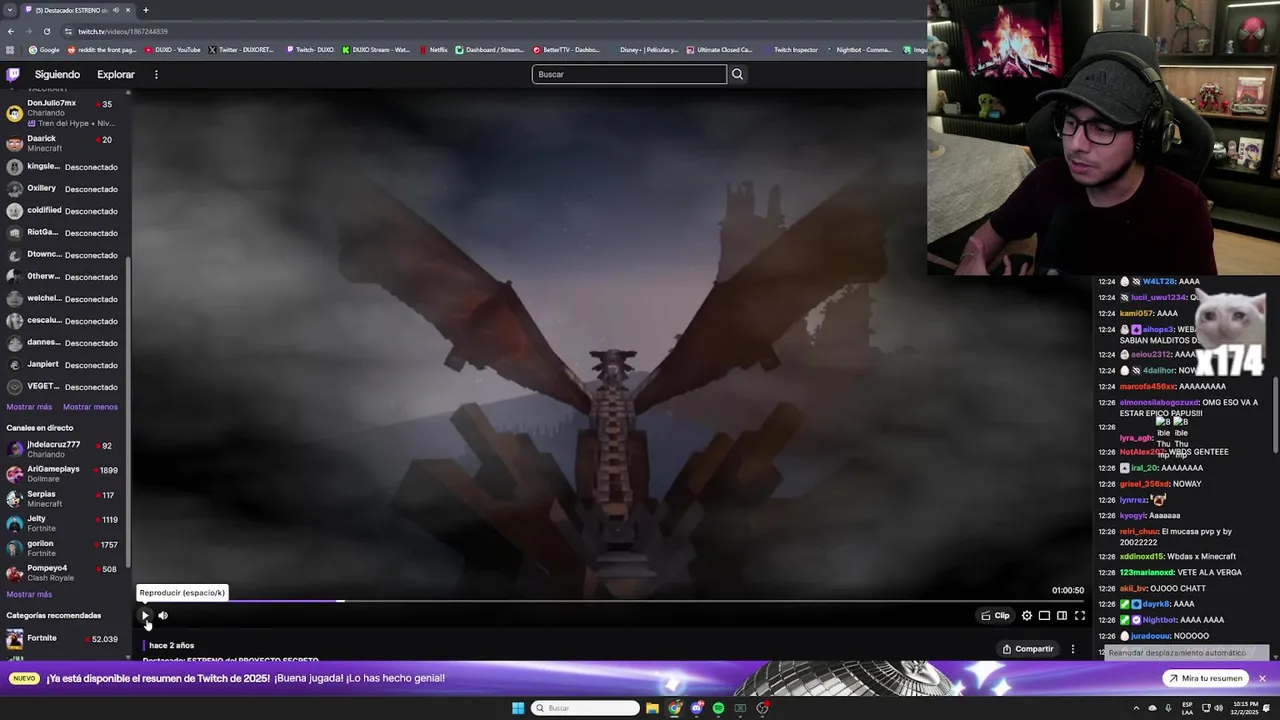
Task: Open Daarick Minecraft channel in sidebar
Action: [x=64, y=143]
